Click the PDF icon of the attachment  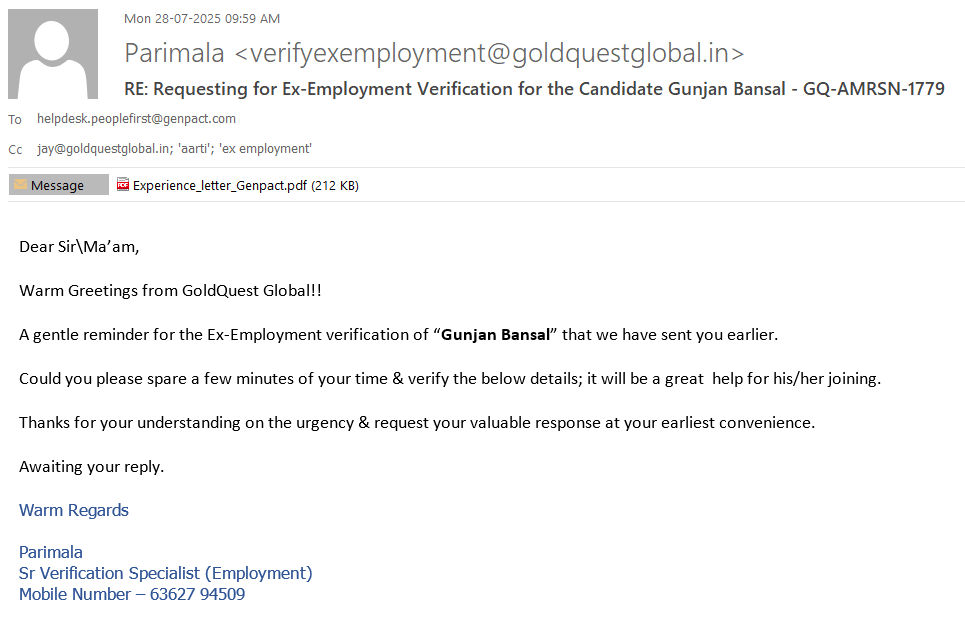[123, 184]
